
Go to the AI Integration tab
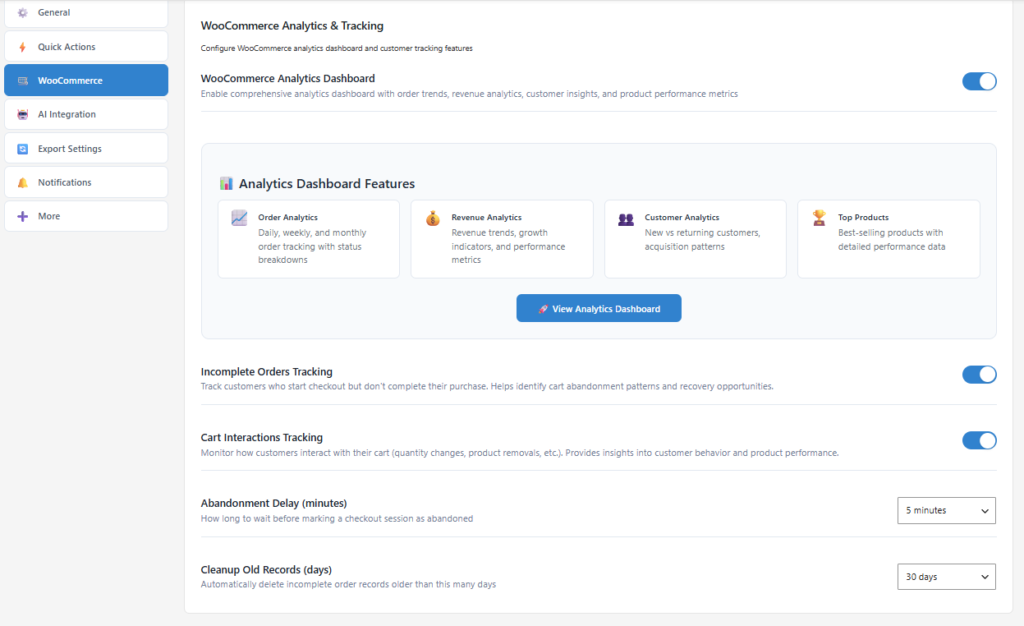[86, 114]
